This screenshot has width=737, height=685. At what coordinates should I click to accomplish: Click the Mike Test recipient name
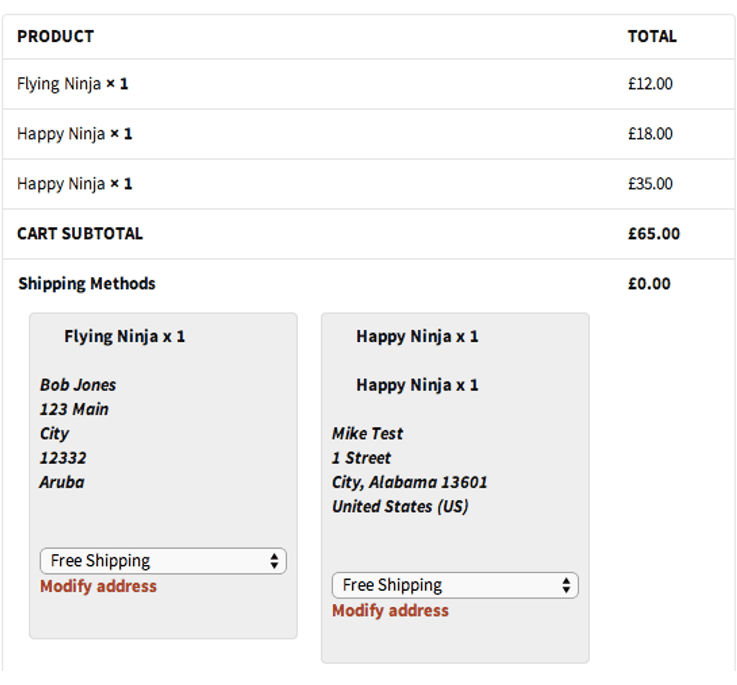pos(368,434)
